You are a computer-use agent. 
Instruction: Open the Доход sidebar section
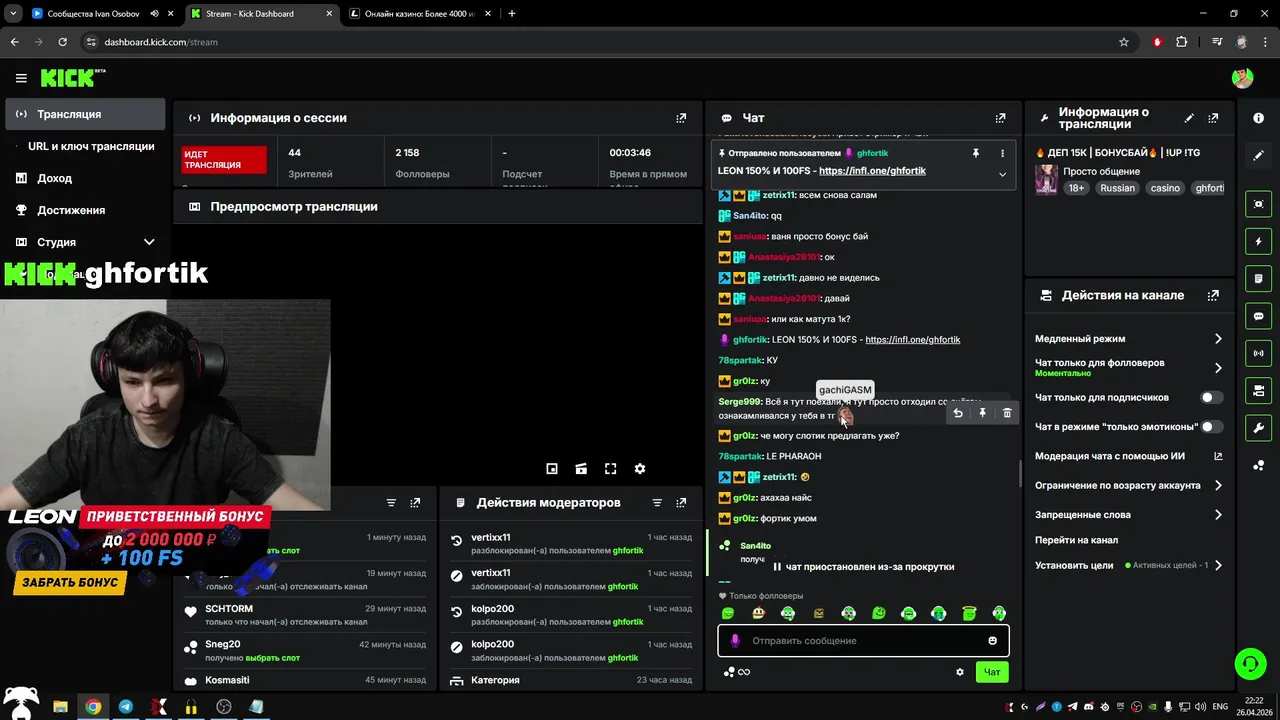(x=85, y=178)
